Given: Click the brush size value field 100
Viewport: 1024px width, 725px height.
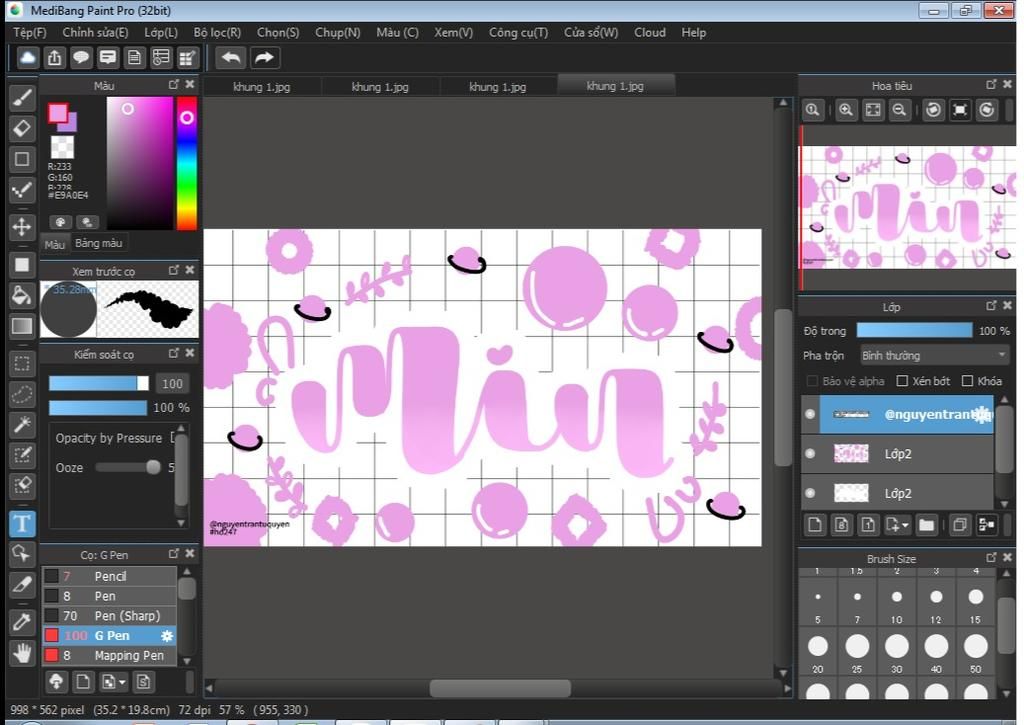Looking at the screenshot, I should [172, 383].
